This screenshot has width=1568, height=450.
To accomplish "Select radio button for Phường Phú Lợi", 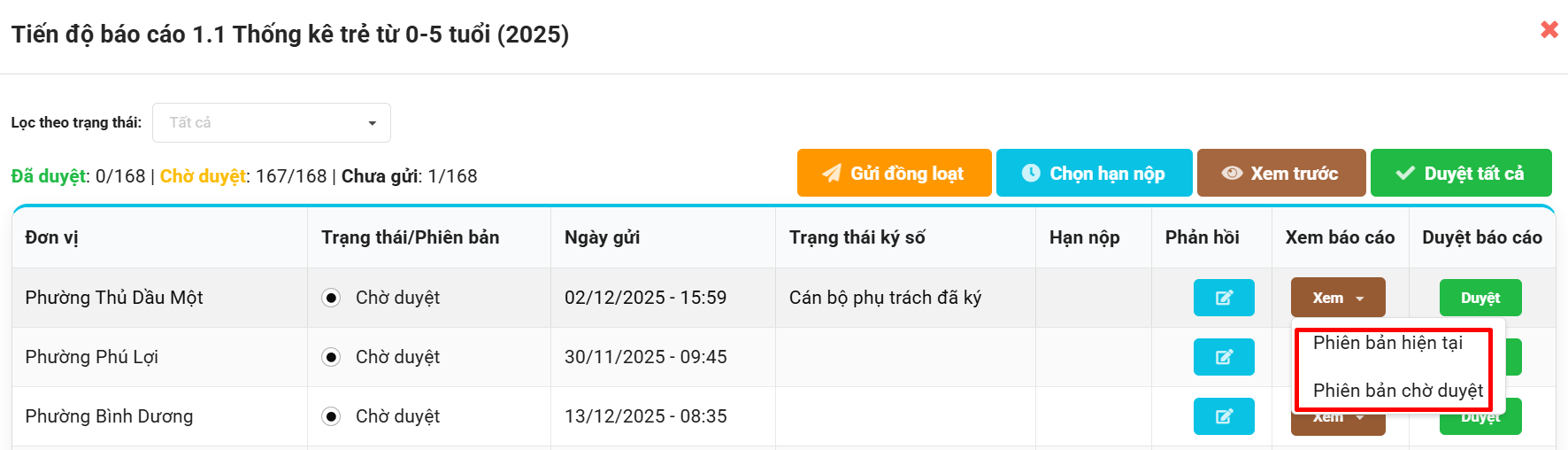I will click(331, 357).
